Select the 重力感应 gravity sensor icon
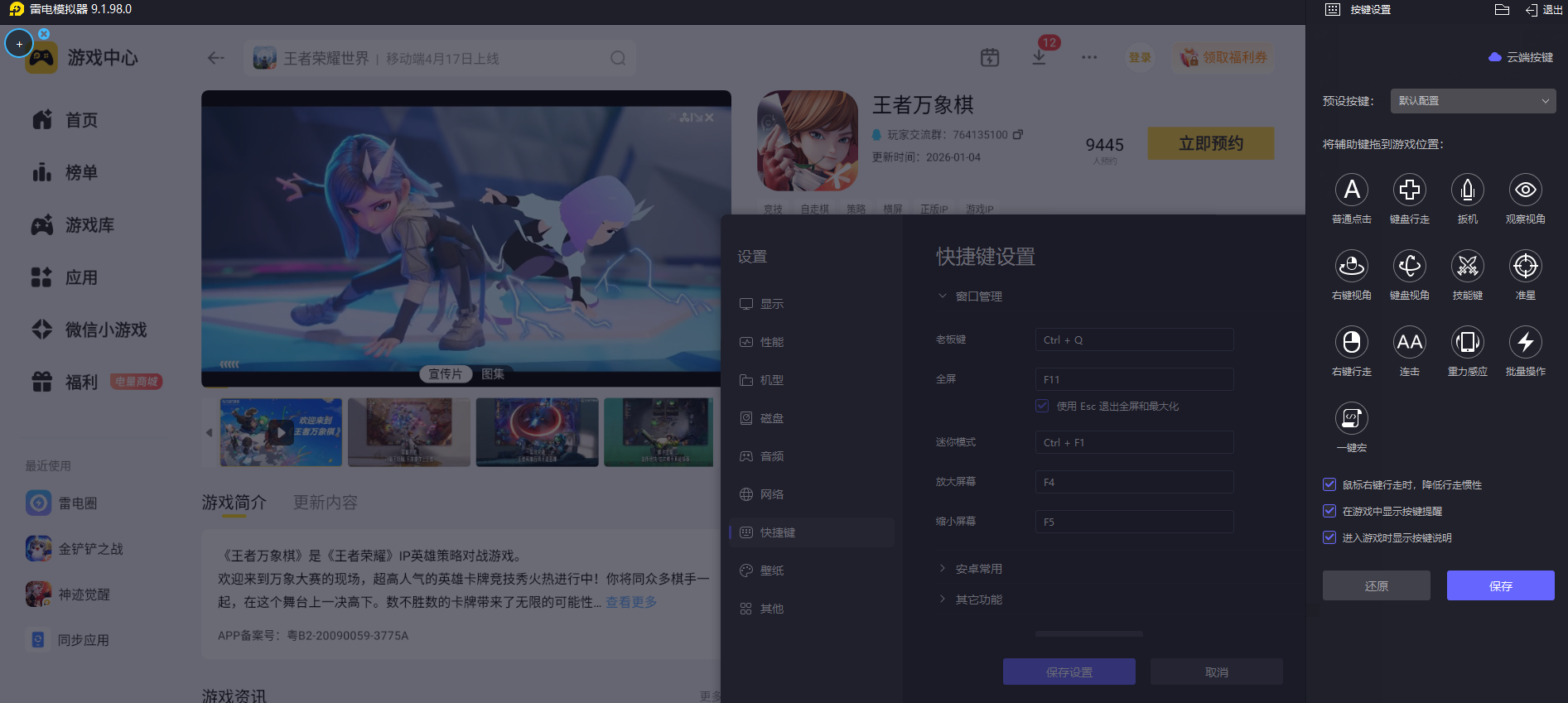1568x703 pixels. (1468, 342)
